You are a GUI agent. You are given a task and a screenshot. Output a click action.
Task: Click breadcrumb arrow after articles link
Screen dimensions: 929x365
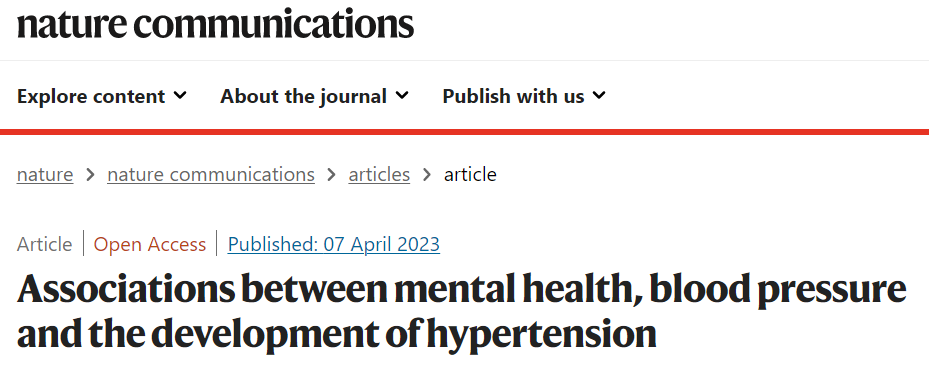(x=427, y=175)
